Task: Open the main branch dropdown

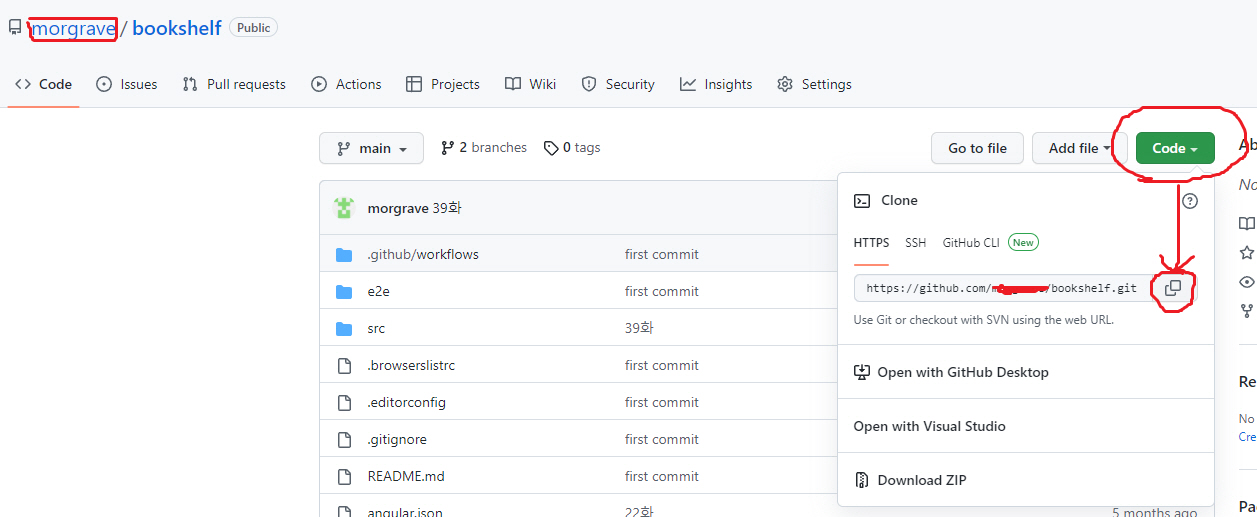Action: pyautogui.click(x=371, y=148)
